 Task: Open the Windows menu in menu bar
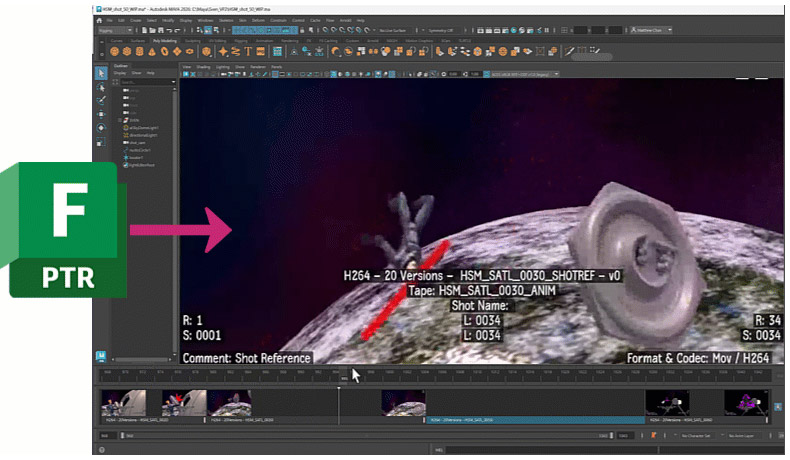coord(205,20)
